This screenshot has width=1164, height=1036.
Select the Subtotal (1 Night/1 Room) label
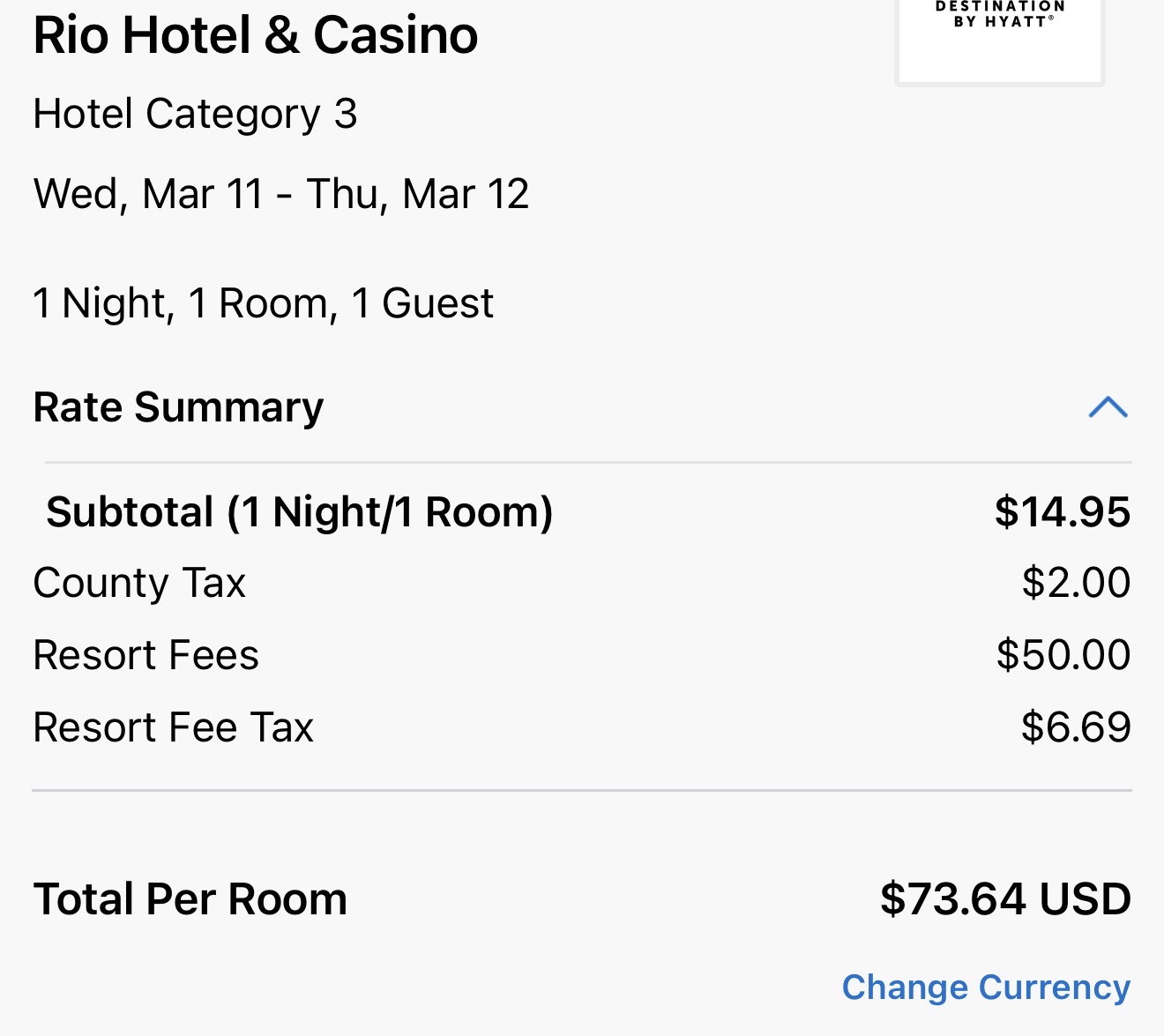299,512
